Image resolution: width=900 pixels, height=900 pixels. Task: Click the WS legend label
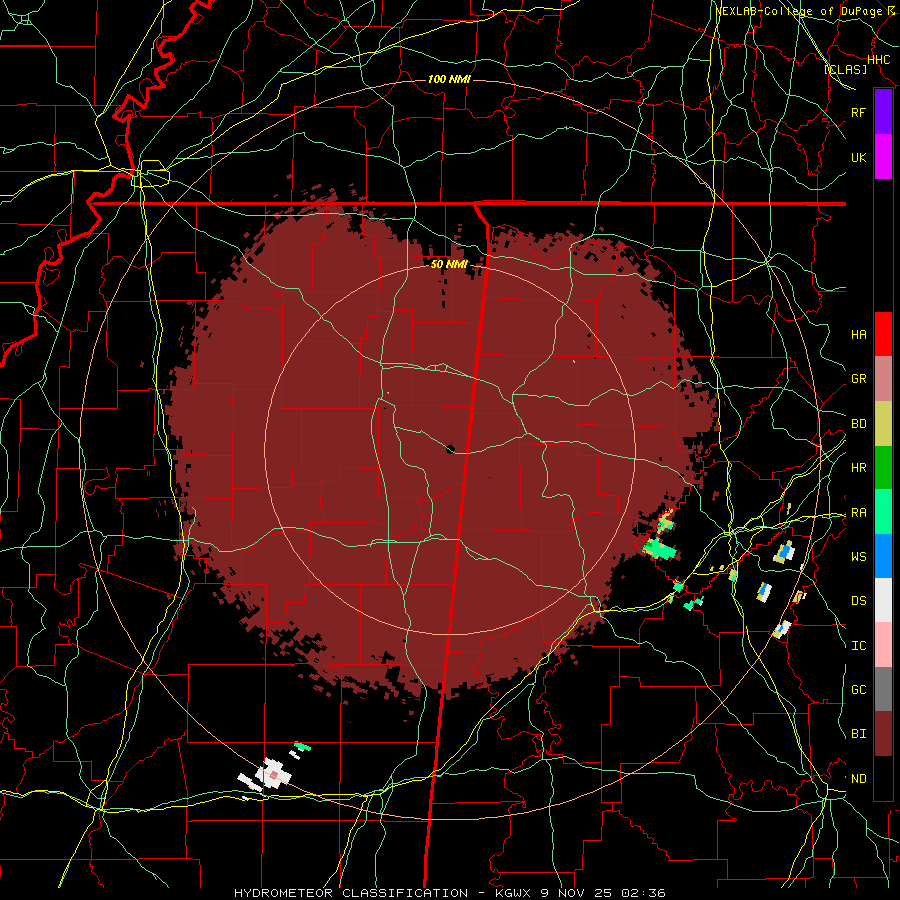(x=859, y=557)
